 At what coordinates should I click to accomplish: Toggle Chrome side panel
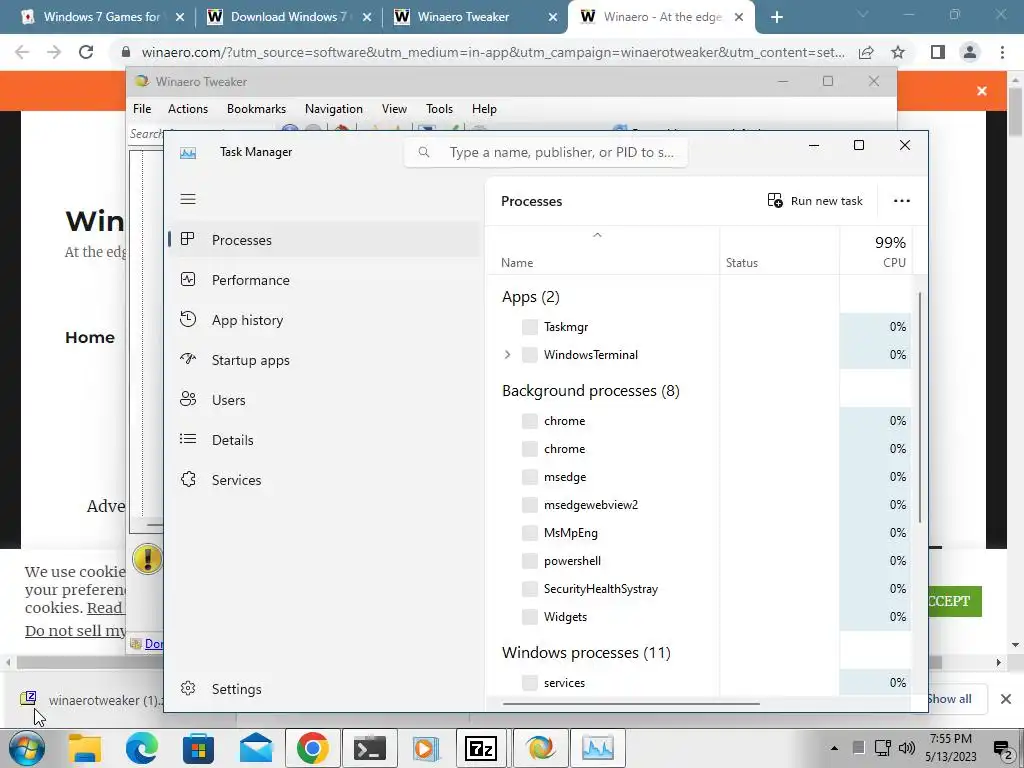938,52
